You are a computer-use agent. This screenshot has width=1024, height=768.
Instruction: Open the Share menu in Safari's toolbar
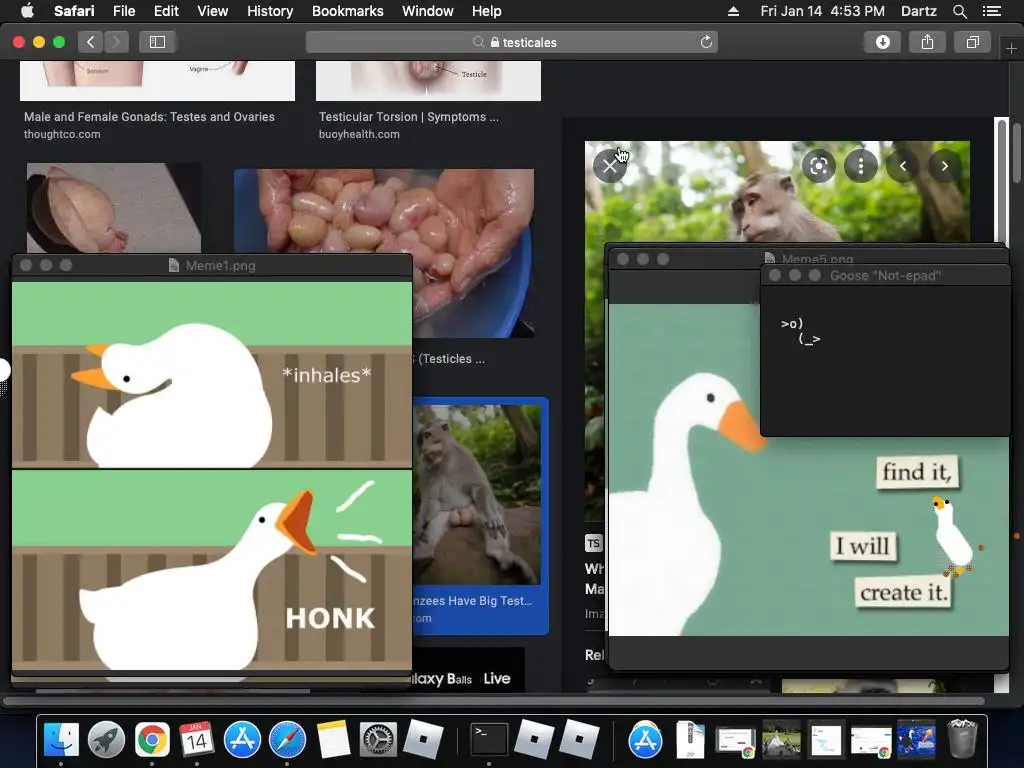tap(927, 42)
